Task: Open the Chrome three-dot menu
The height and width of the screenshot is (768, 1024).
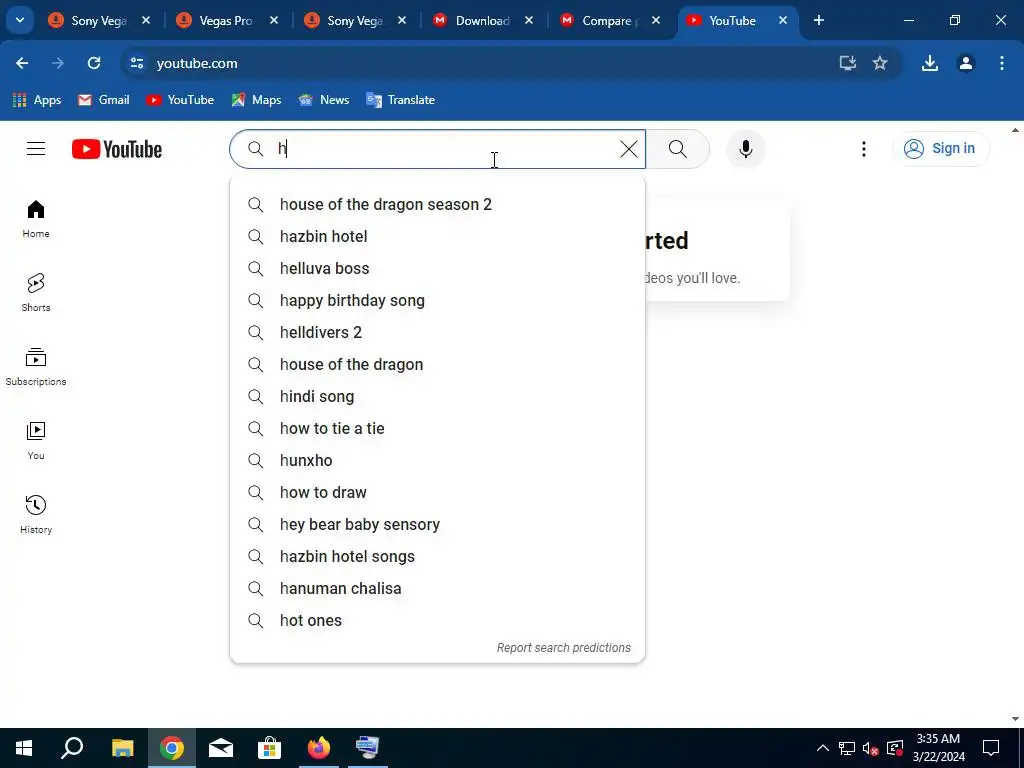Action: tap(1001, 63)
